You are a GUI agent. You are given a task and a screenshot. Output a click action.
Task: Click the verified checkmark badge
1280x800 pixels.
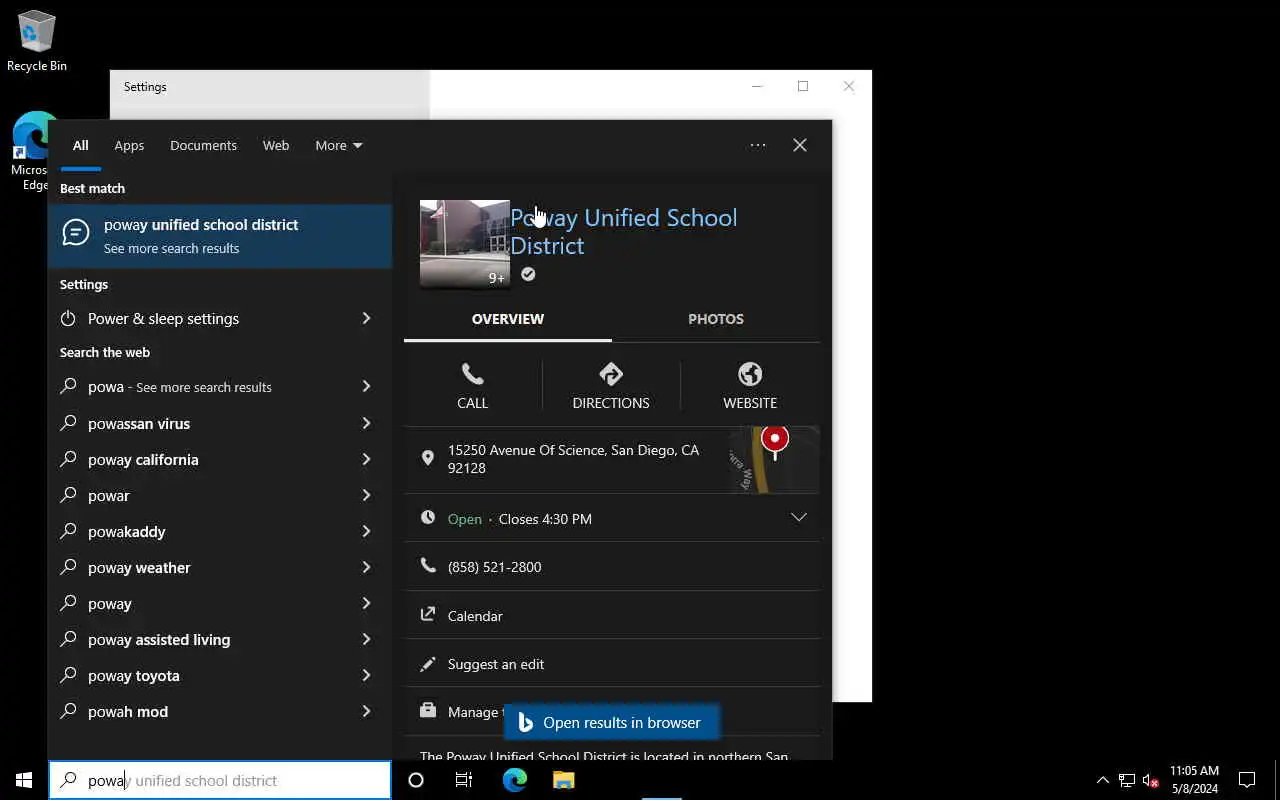tap(528, 274)
